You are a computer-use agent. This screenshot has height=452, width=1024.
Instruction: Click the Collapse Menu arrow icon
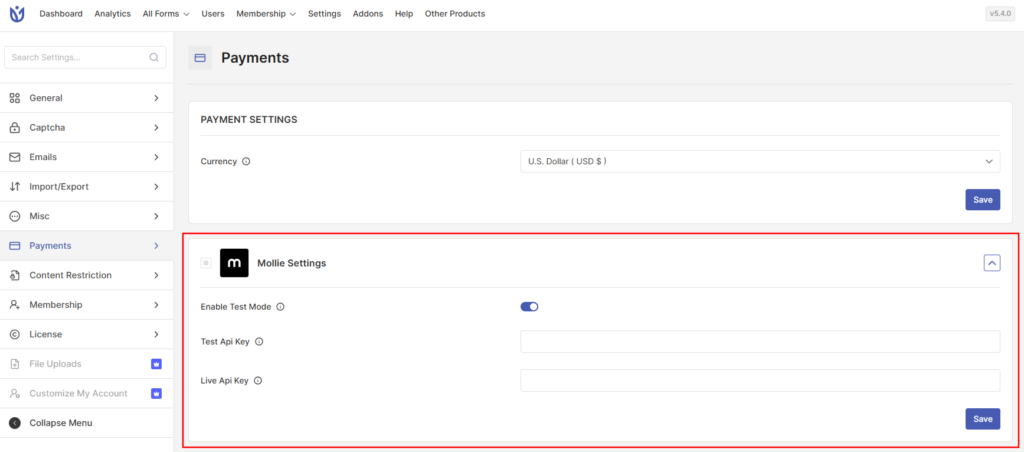tap(15, 423)
